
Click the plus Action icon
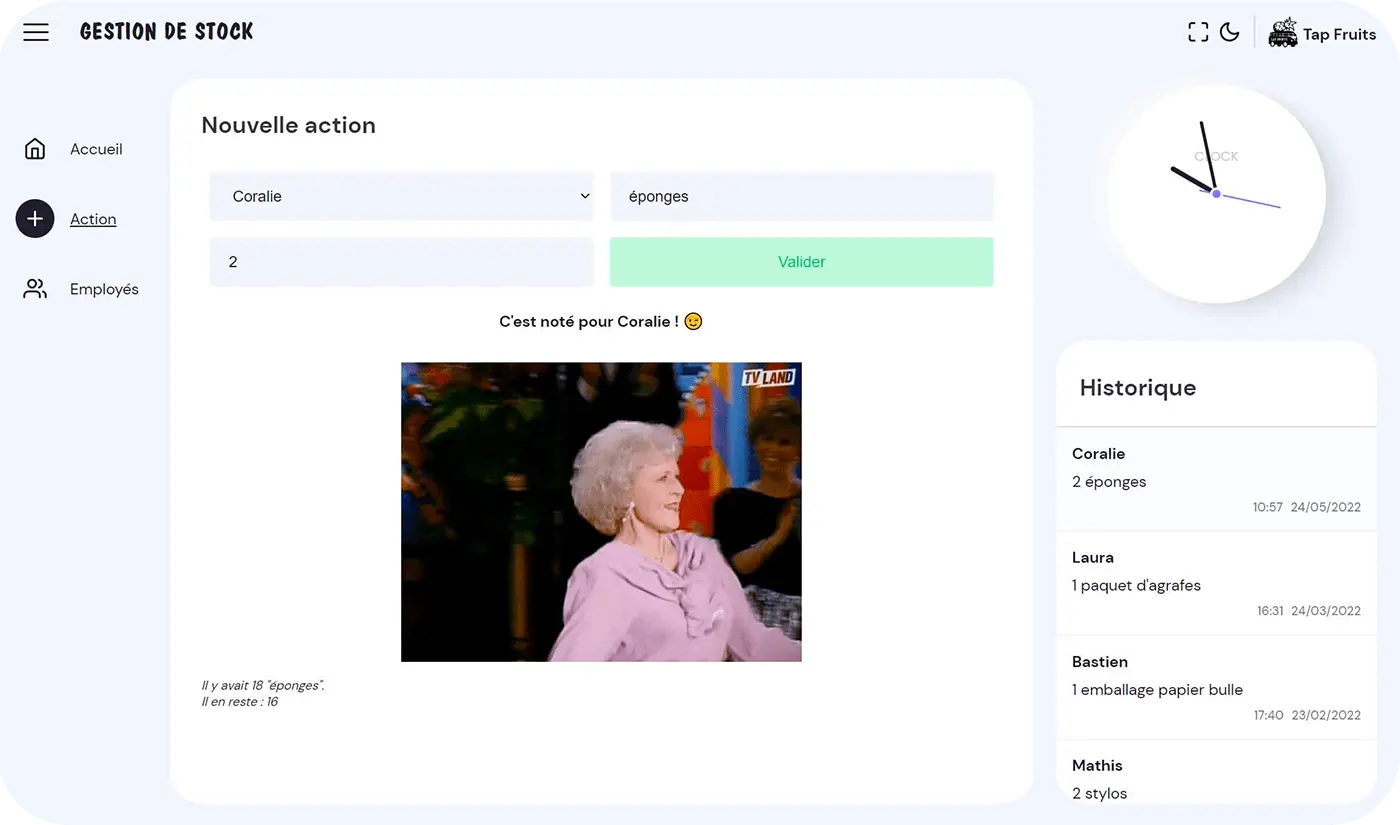click(35, 219)
